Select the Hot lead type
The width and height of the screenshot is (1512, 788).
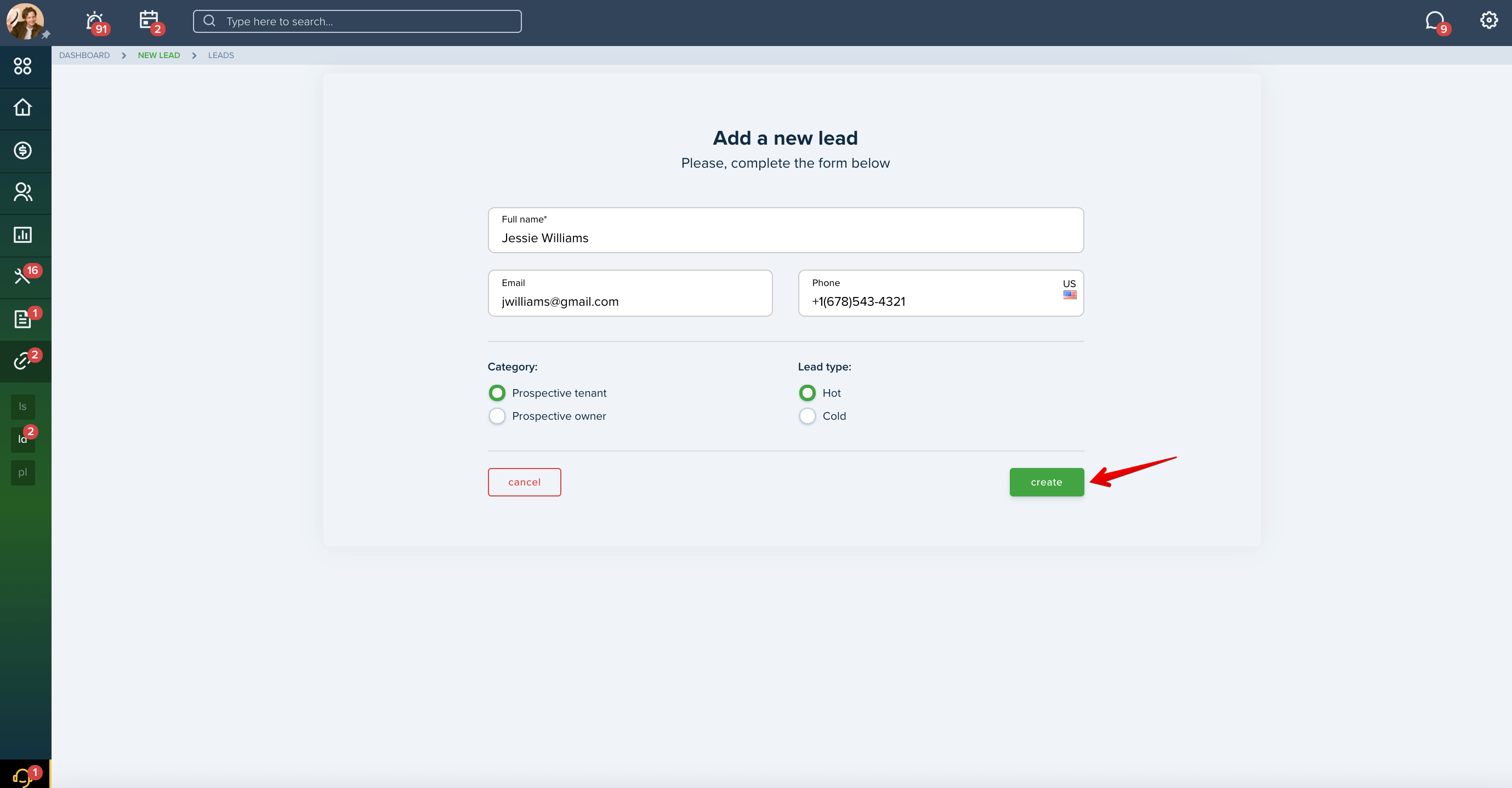[x=807, y=392]
